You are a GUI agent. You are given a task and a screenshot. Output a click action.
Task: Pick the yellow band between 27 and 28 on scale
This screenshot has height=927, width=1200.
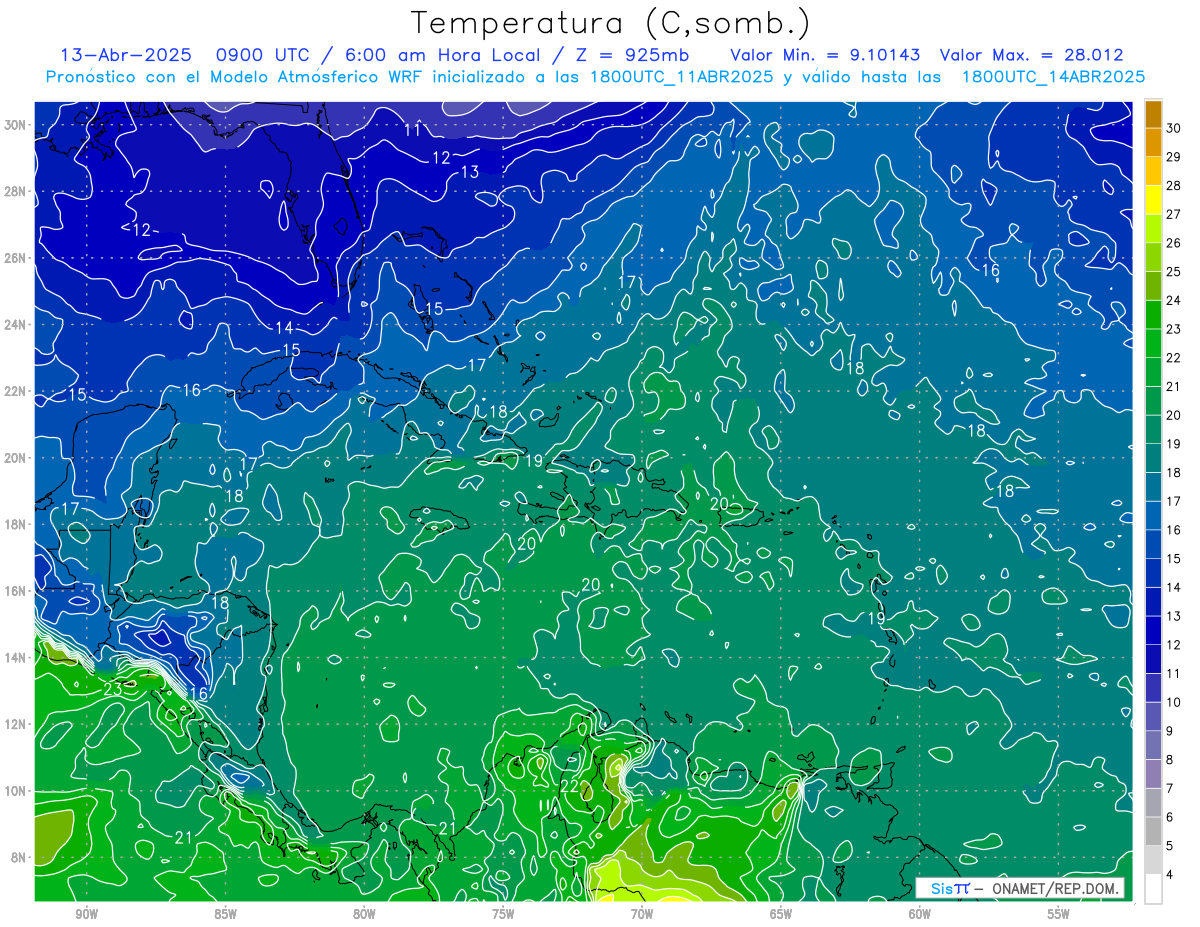(1153, 200)
